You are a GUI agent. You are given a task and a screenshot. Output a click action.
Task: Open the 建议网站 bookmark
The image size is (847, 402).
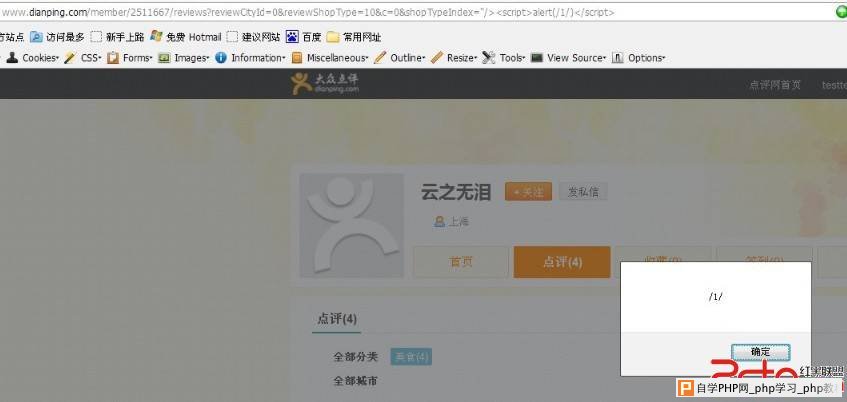253,37
